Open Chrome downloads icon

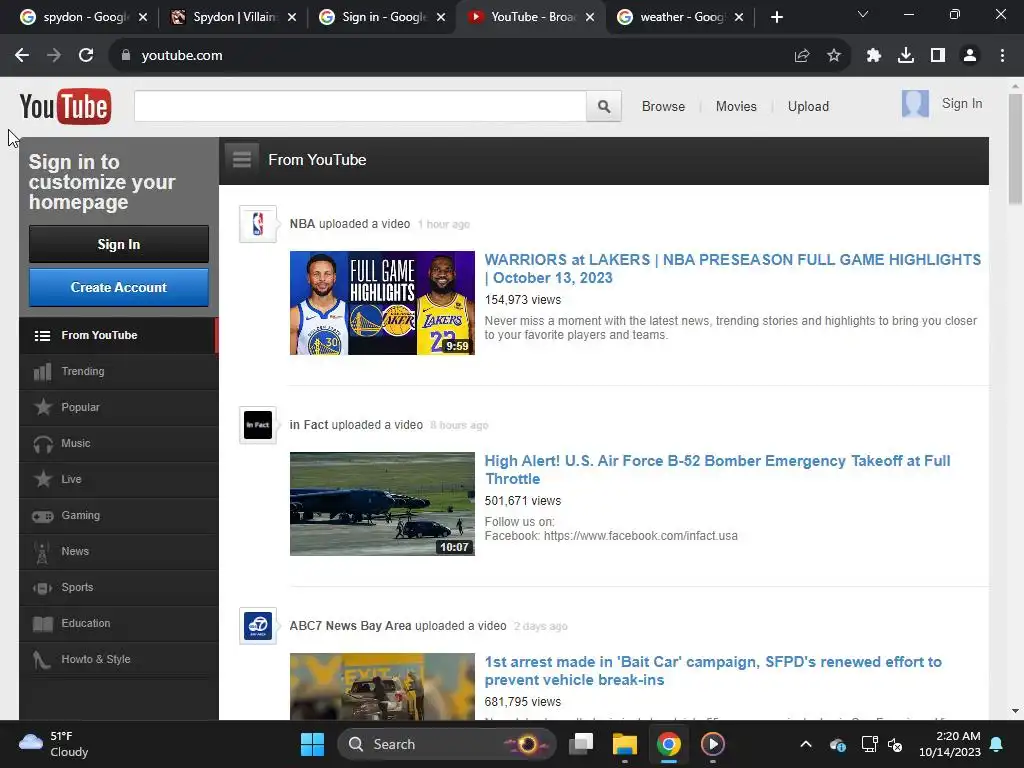point(905,56)
